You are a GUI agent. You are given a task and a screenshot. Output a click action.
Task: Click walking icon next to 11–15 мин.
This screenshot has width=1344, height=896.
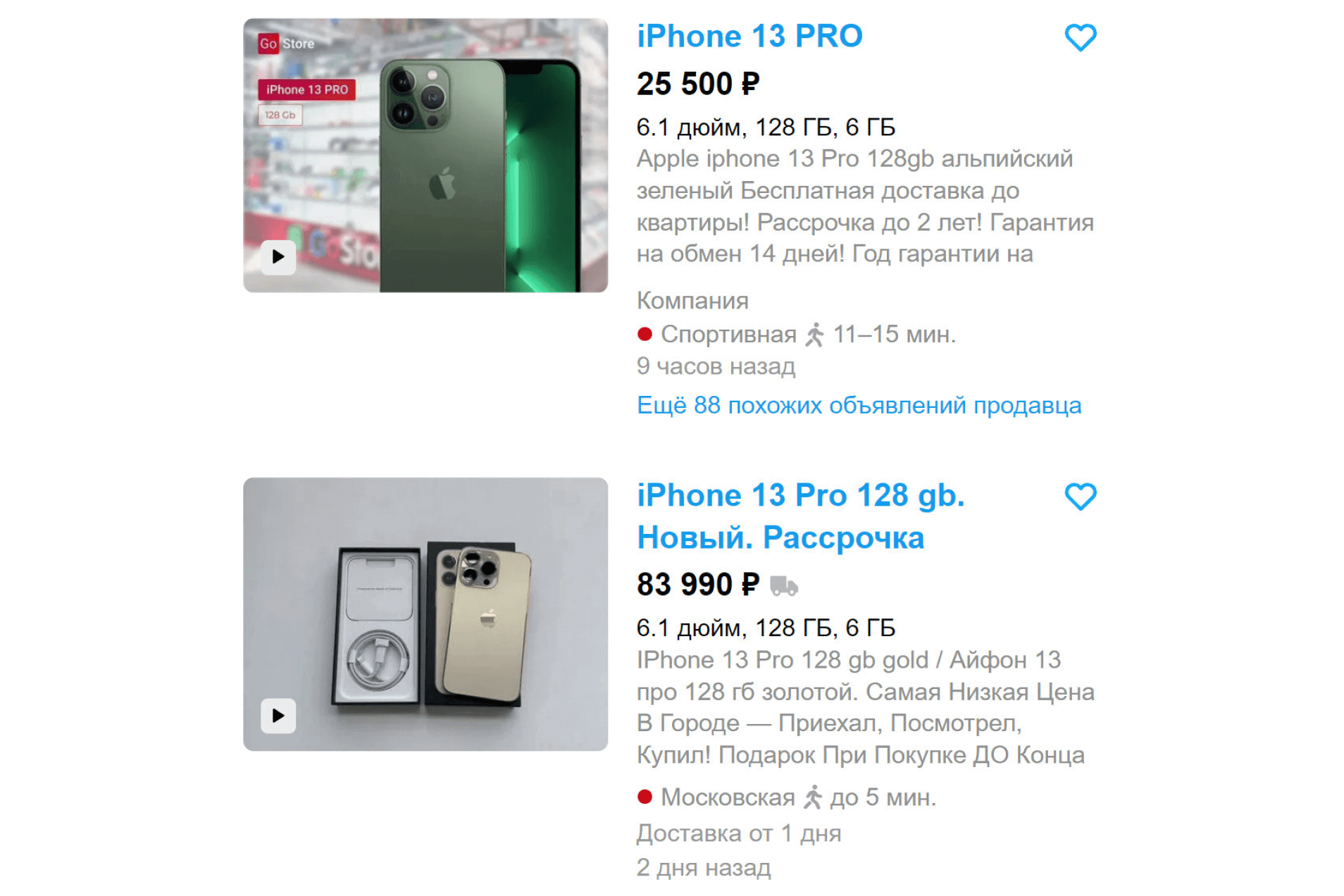[x=814, y=335]
